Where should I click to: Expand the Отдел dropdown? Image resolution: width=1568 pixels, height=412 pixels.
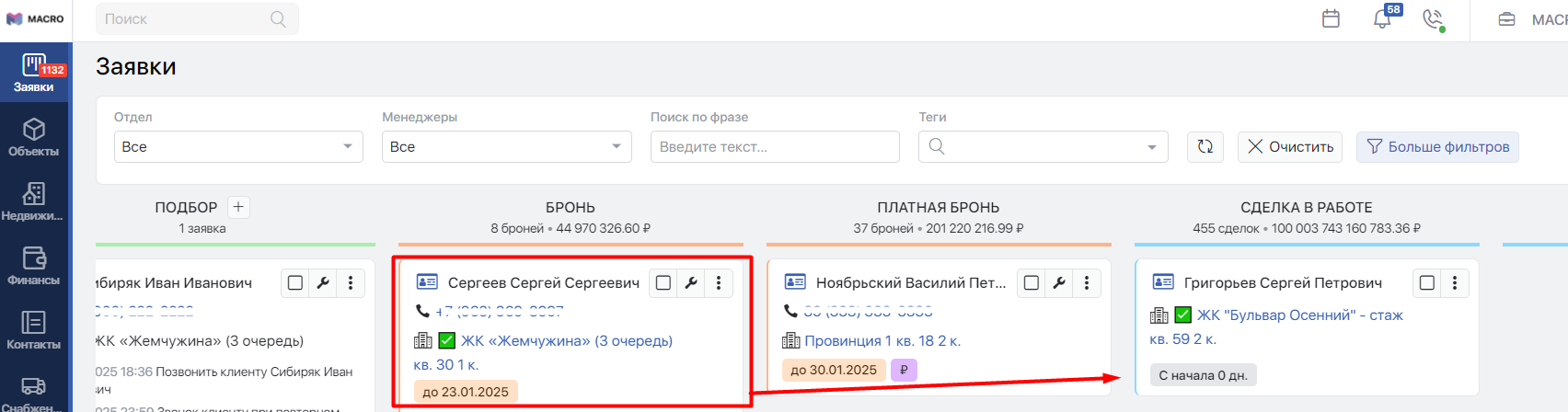tap(238, 146)
